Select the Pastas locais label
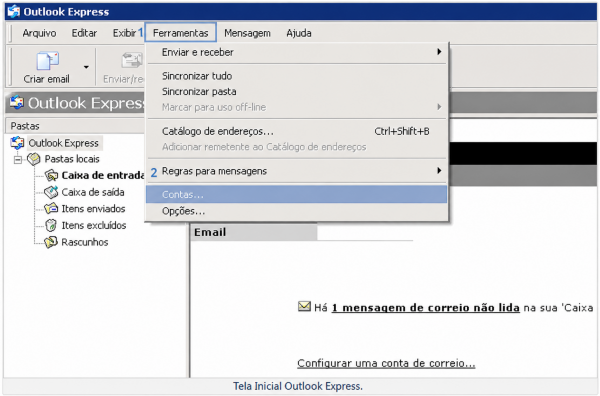Screen dimensions: 600x396 click(72, 159)
